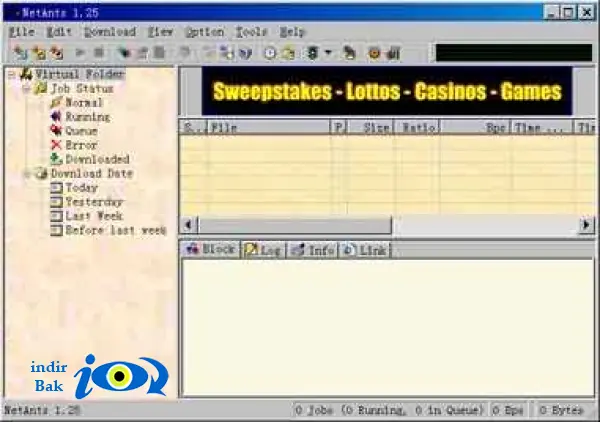Switch to the Info tab
Viewport: 600px width, 422px height.
click(313, 250)
